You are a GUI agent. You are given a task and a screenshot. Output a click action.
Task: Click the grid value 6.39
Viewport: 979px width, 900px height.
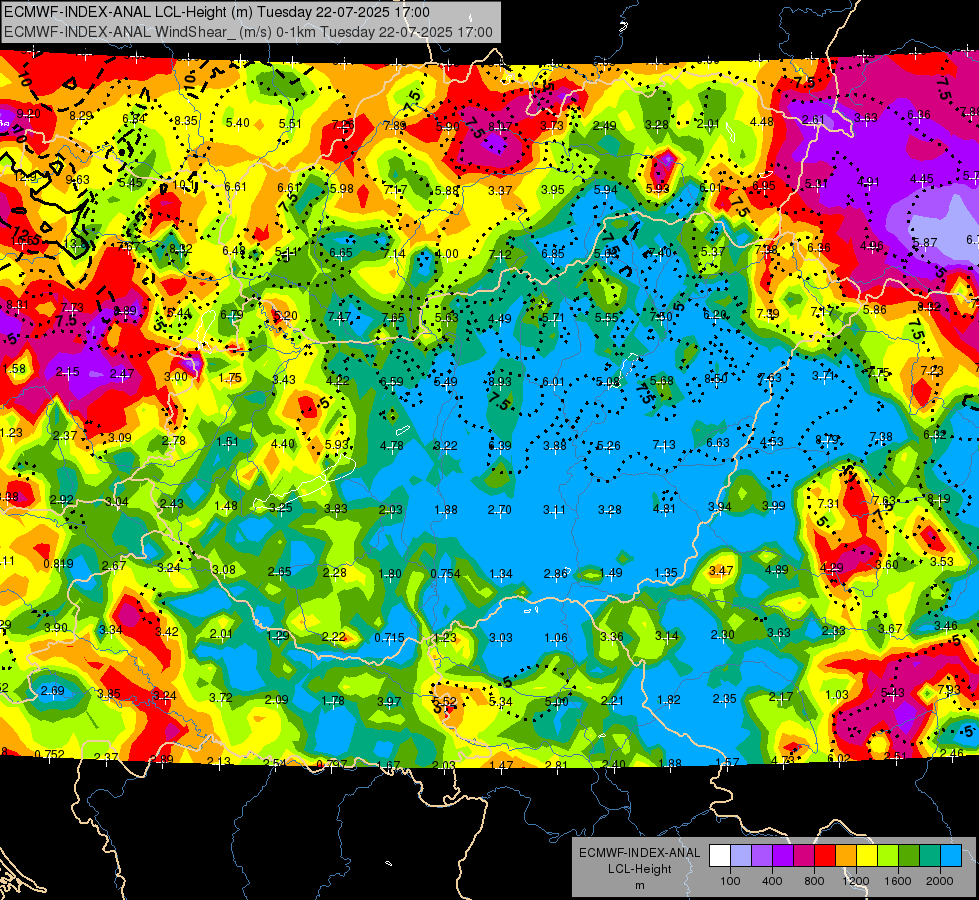coord(499,446)
